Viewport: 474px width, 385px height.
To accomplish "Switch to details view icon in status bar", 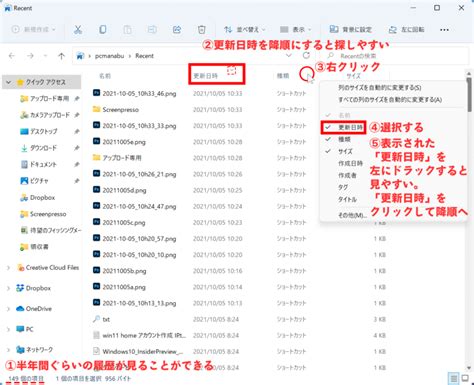I will point(454,378).
